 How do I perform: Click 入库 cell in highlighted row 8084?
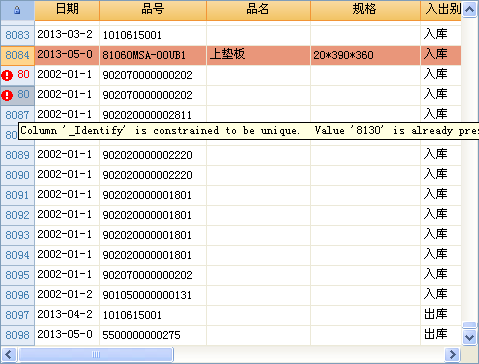tap(441, 55)
